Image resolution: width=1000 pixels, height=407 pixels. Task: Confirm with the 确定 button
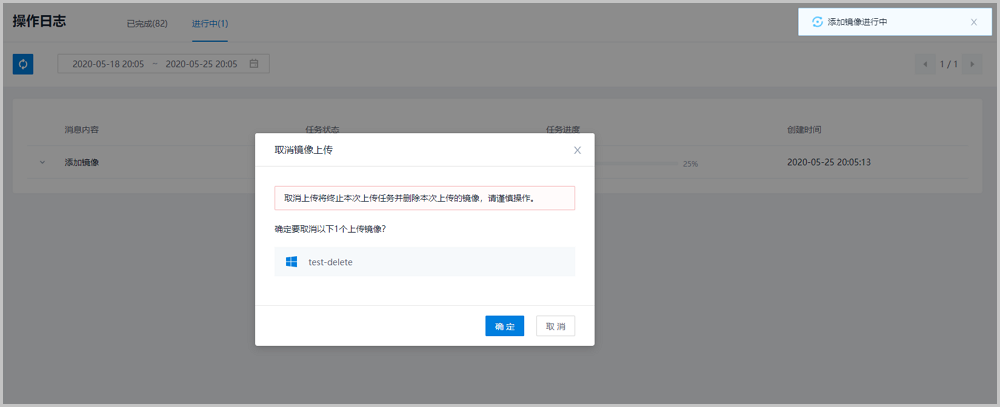coord(505,327)
